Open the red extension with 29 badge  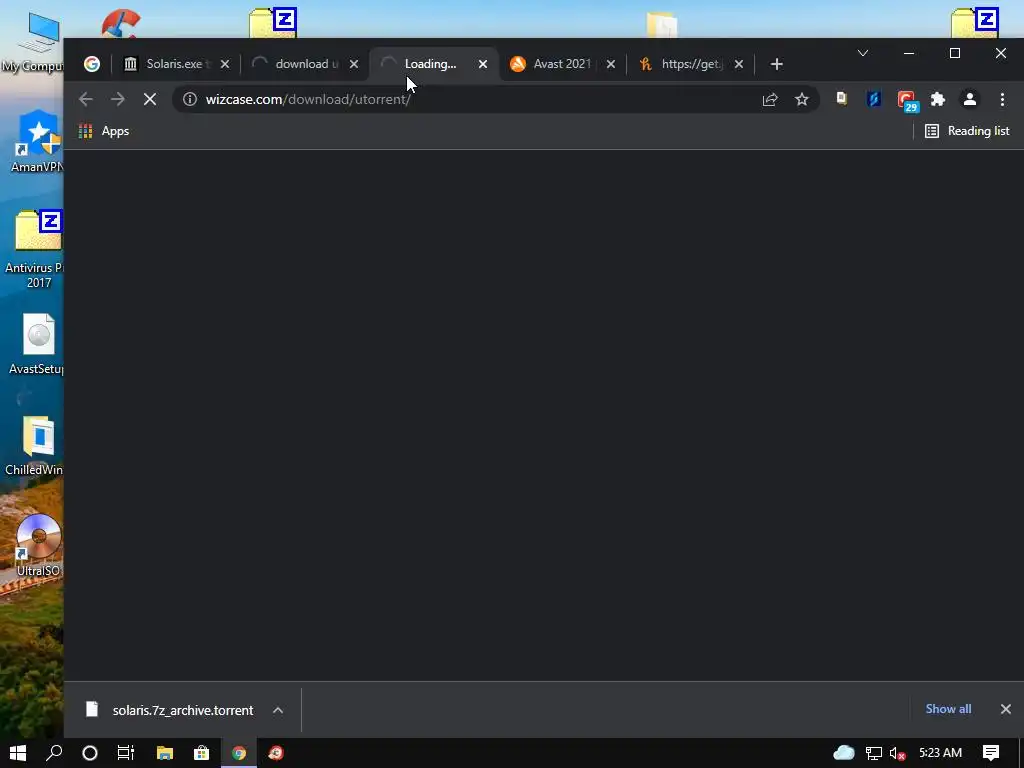point(908,101)
